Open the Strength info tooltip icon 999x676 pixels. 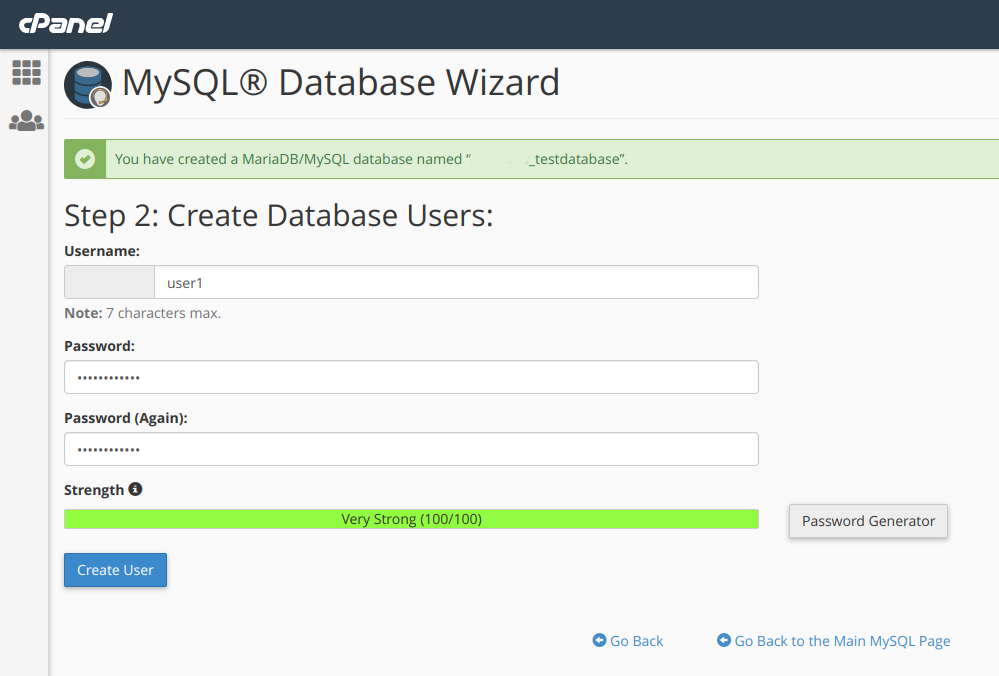tap(136, 489)
